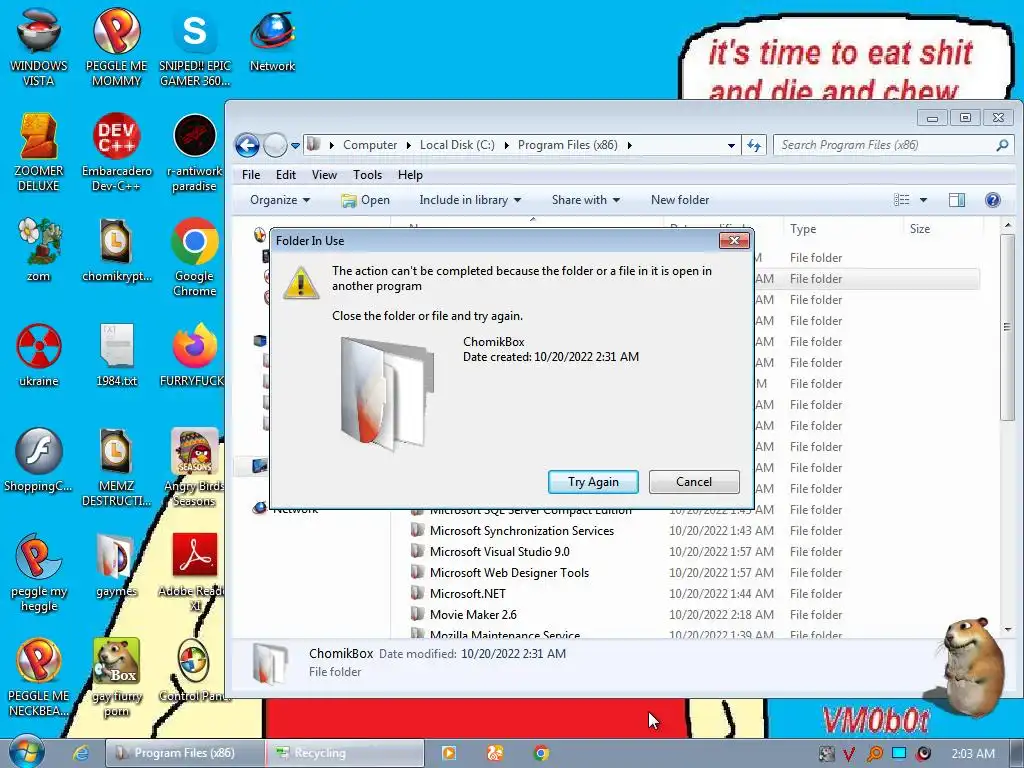The width and height of the screenshot is (1024, 768).
Task: Open the Google Chrome desktop shortcut
Action: tap(195, 257)
